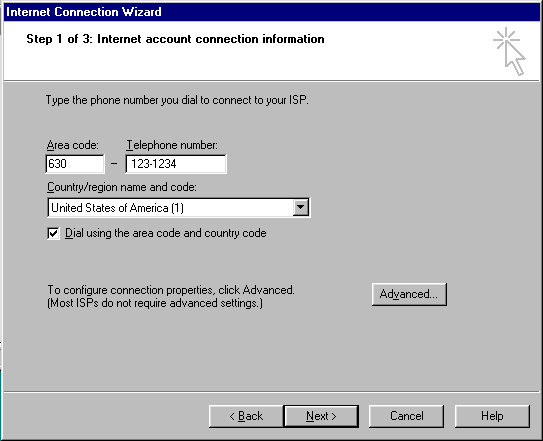Open the Advanced connection settings
This screenshot has width=543, height=441.
click(409, 294)
